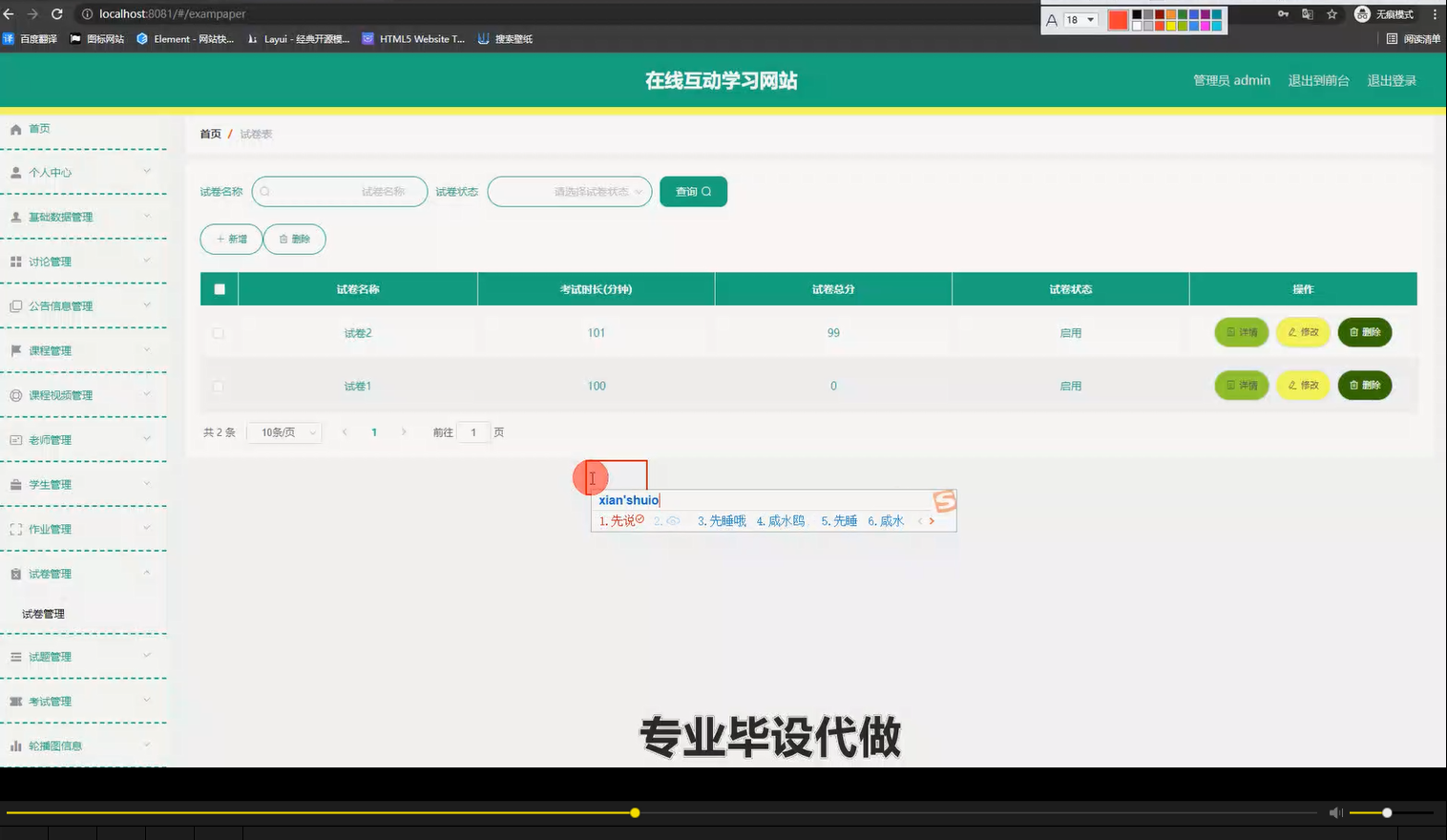The image size is (1447, 840).
Task: Open the 请选择试卷状态 dropdown
Action: pyautogui.click(x=569, y=191)
